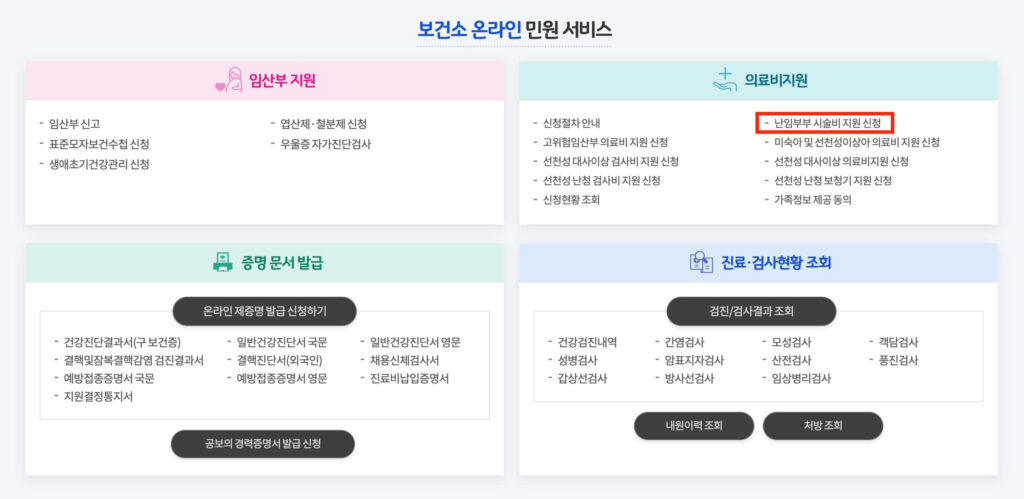
Task: Open the 검진/검사결과 조회 button
Action: [x=757, y=311]
